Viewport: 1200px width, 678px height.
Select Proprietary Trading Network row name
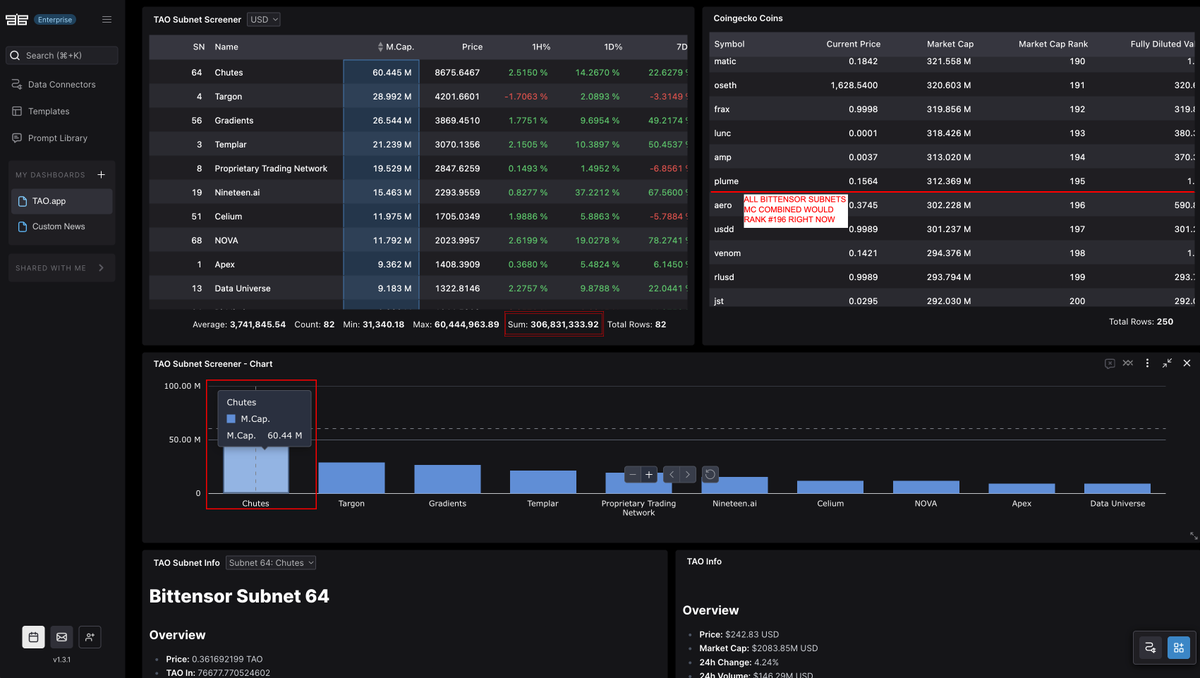pyautogui.click(x=271, y=169)
